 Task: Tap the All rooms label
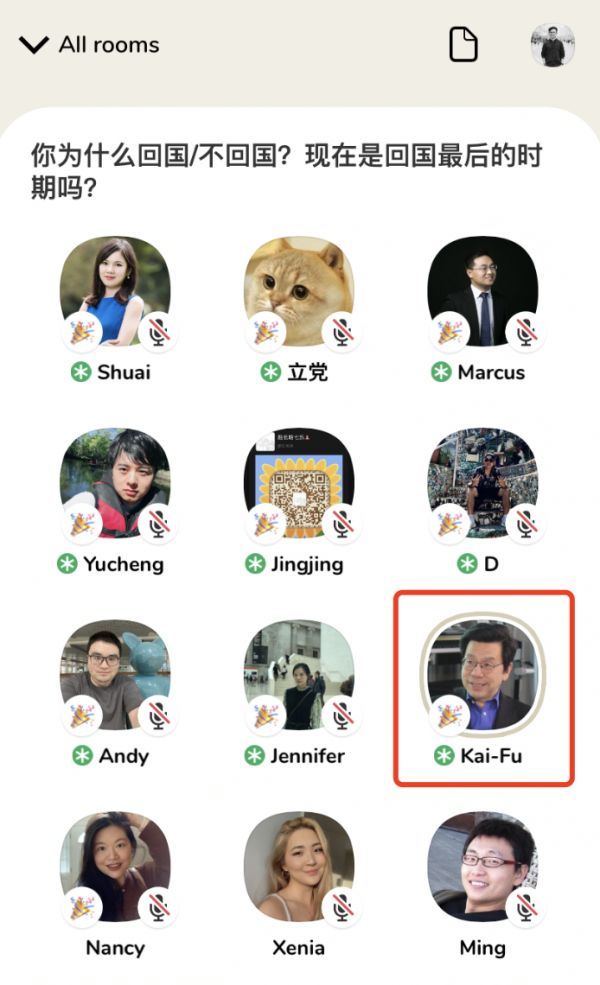pos(109,45)
